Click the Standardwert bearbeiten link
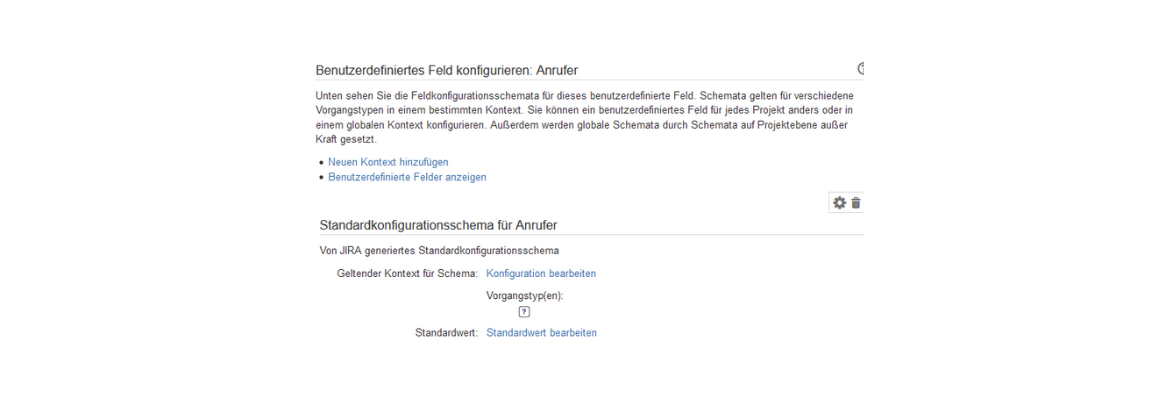This screenshot has height=400, width=1170. (542, 333)
